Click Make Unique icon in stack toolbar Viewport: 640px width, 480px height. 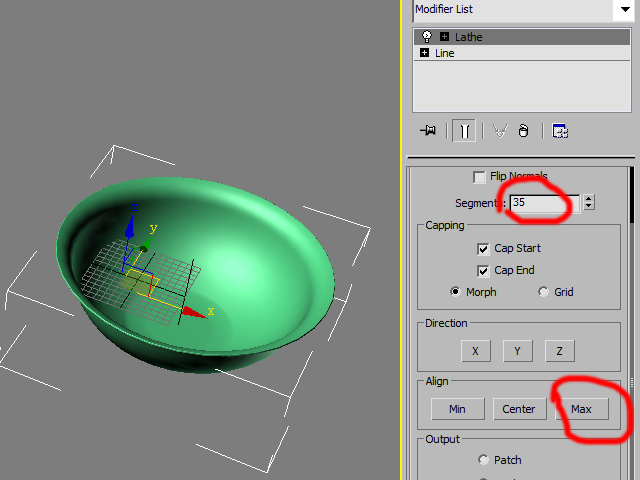(x=500, y=130)
